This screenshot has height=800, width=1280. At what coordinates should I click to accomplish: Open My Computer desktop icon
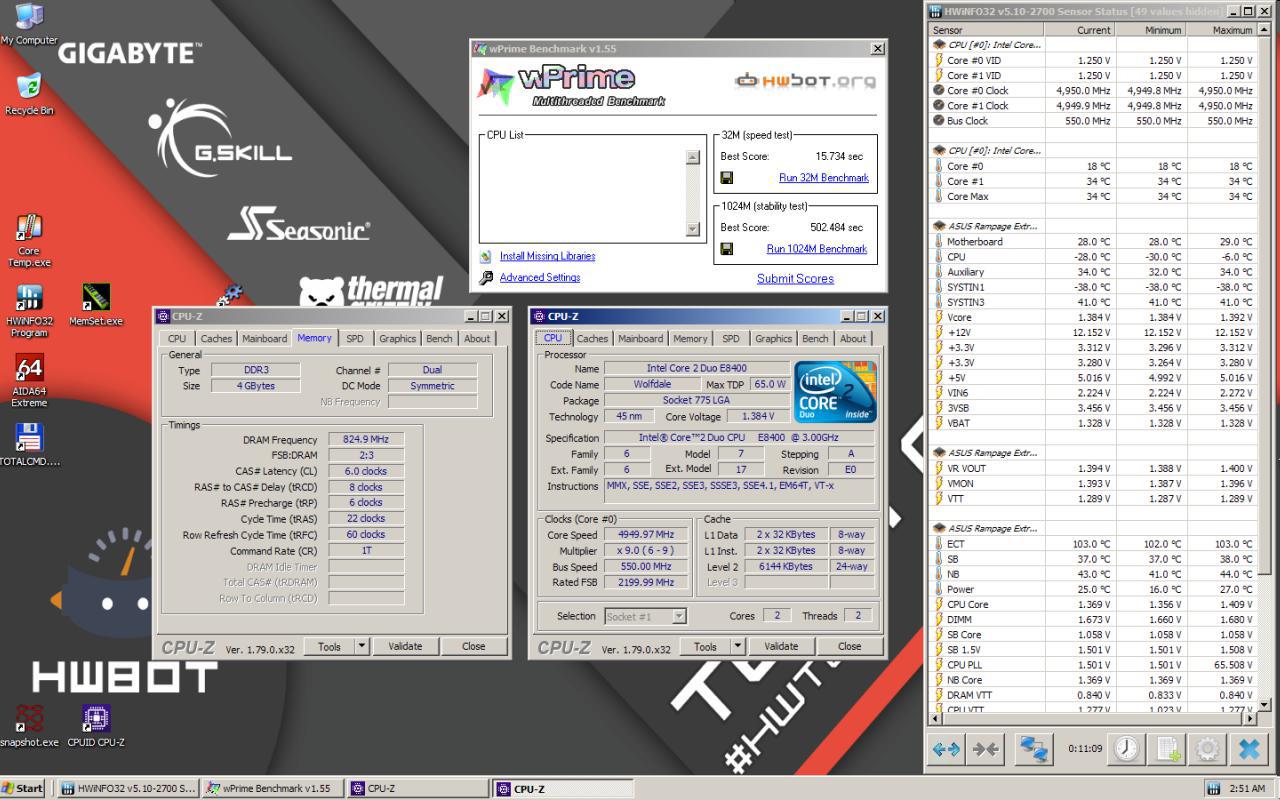[29, 24]
